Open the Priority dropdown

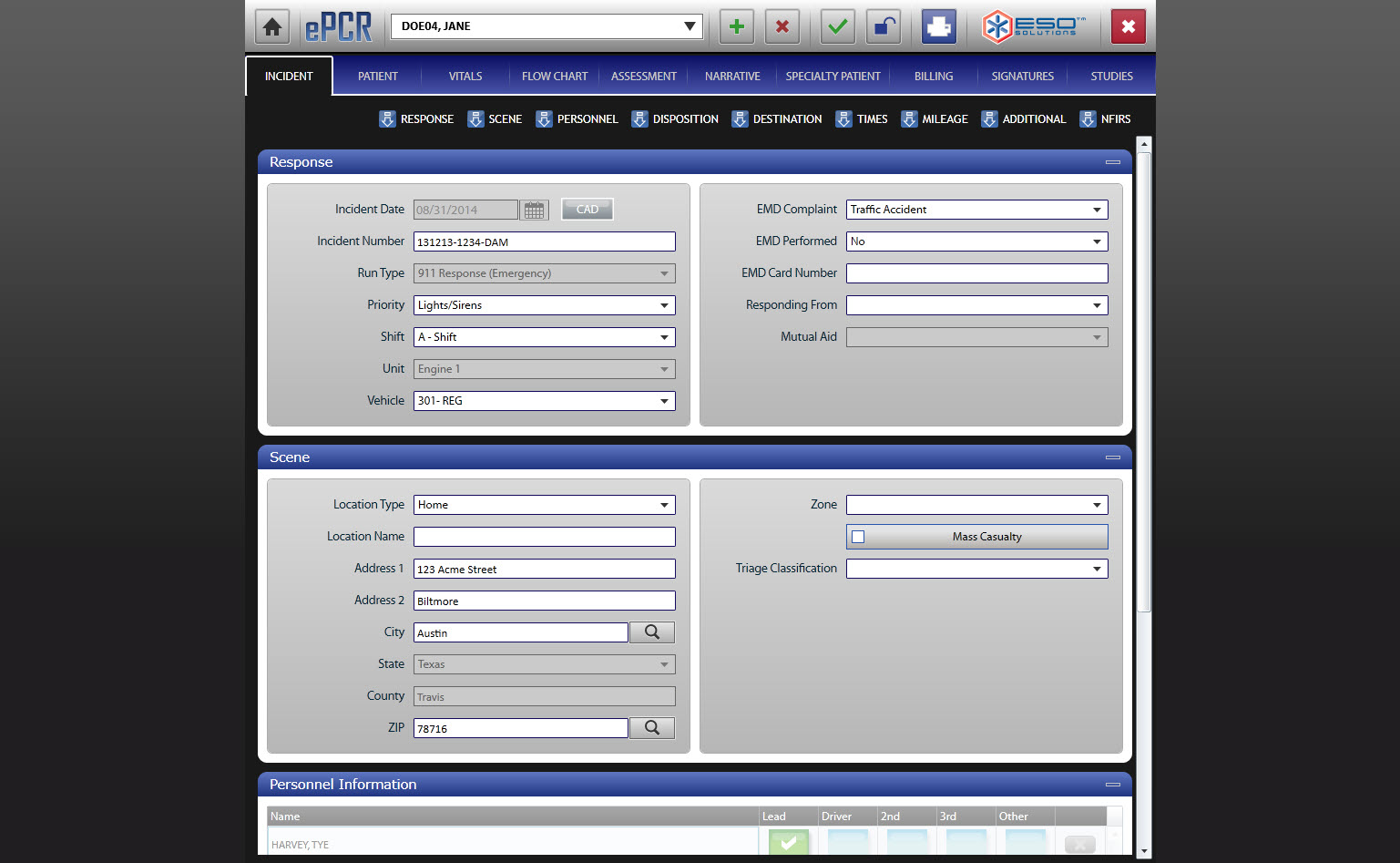[x=545, y=305]
